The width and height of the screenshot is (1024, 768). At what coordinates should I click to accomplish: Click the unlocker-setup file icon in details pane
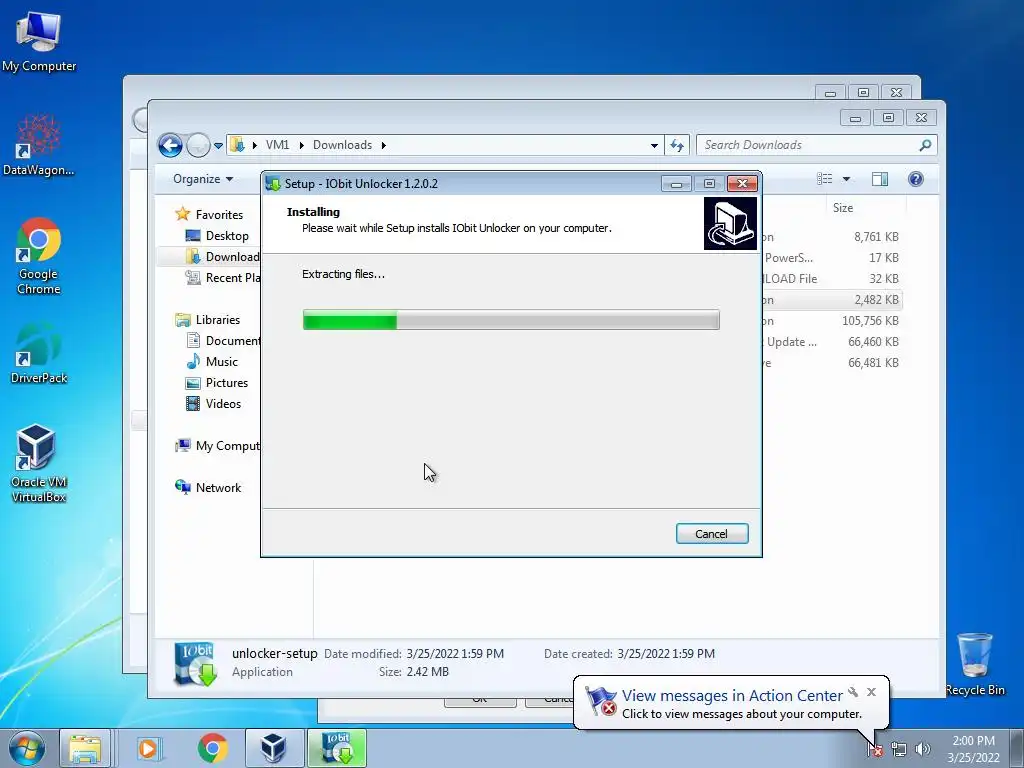(x=196, y=664)
